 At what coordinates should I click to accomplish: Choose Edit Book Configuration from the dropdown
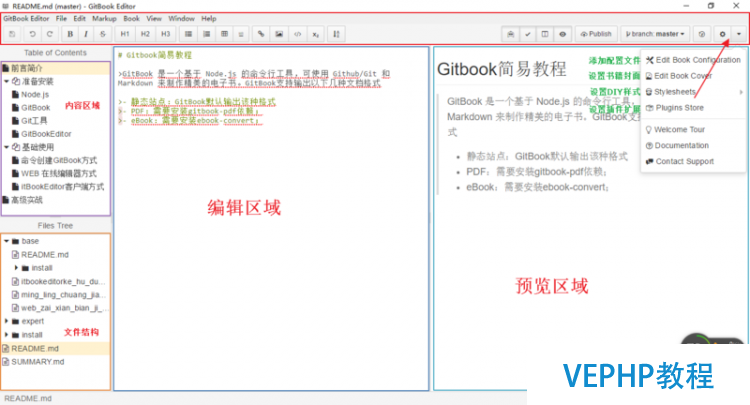point(694,60)
